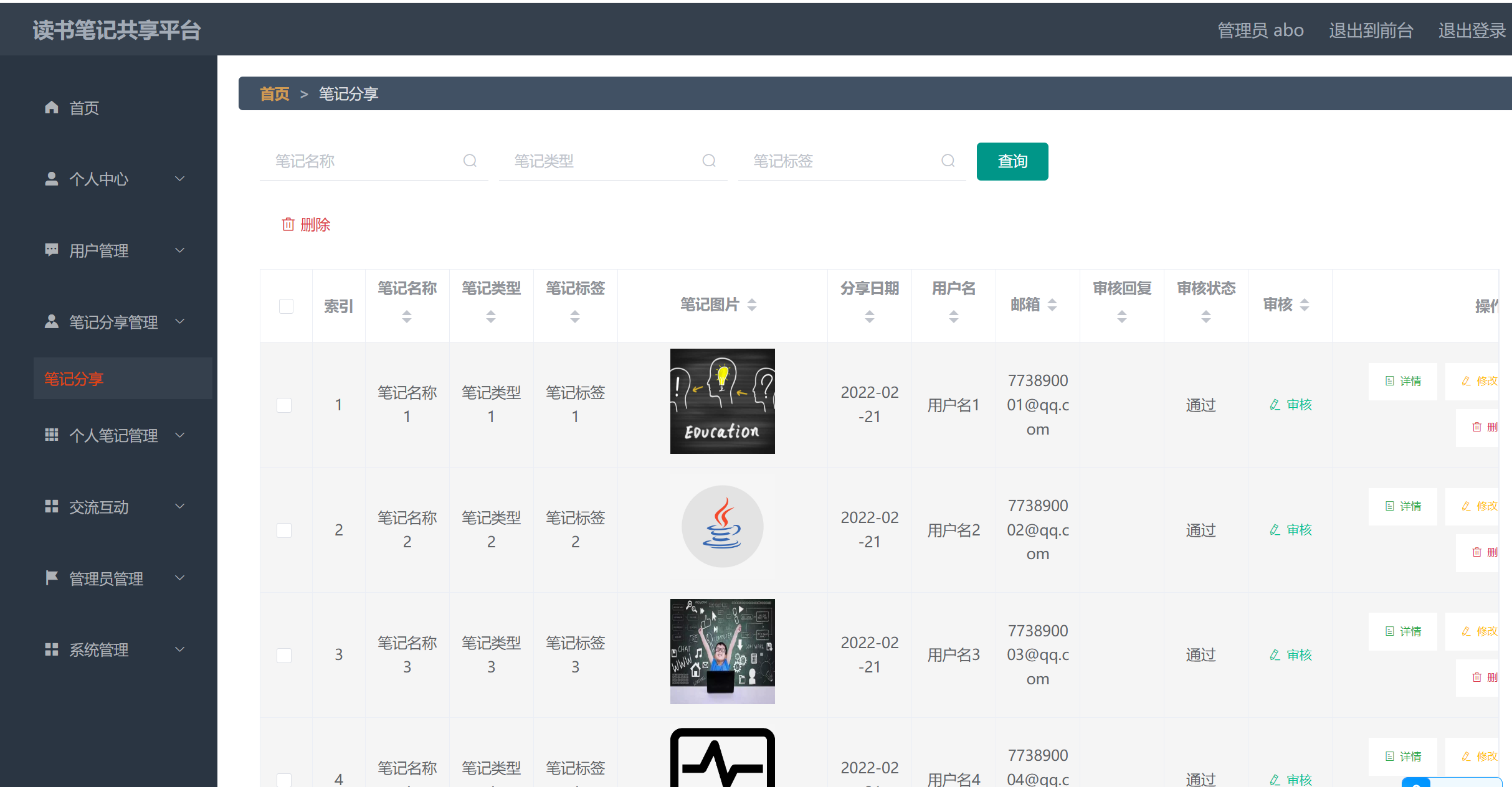
Task: Check the checkbox for row 3
Action: point(284,655)
